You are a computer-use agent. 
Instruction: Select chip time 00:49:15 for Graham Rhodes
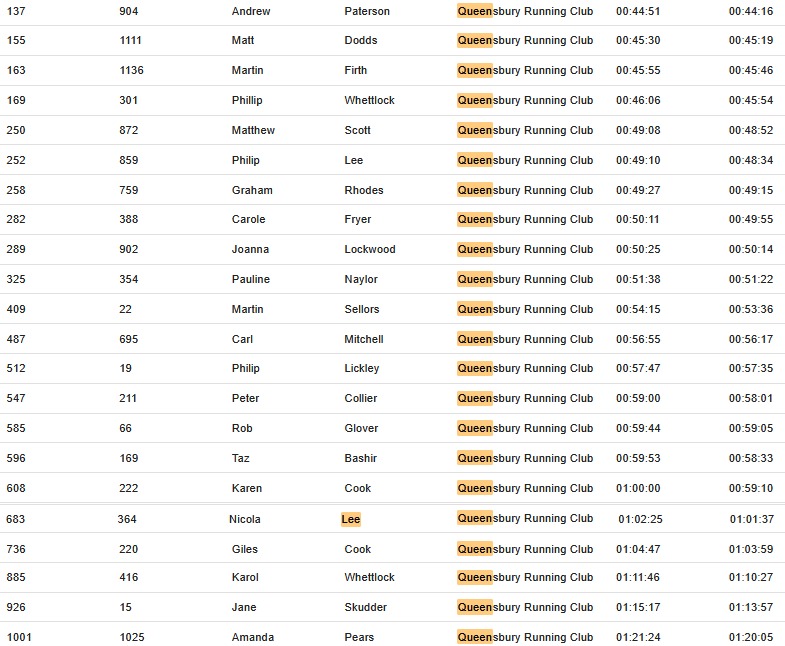[750, 190]
